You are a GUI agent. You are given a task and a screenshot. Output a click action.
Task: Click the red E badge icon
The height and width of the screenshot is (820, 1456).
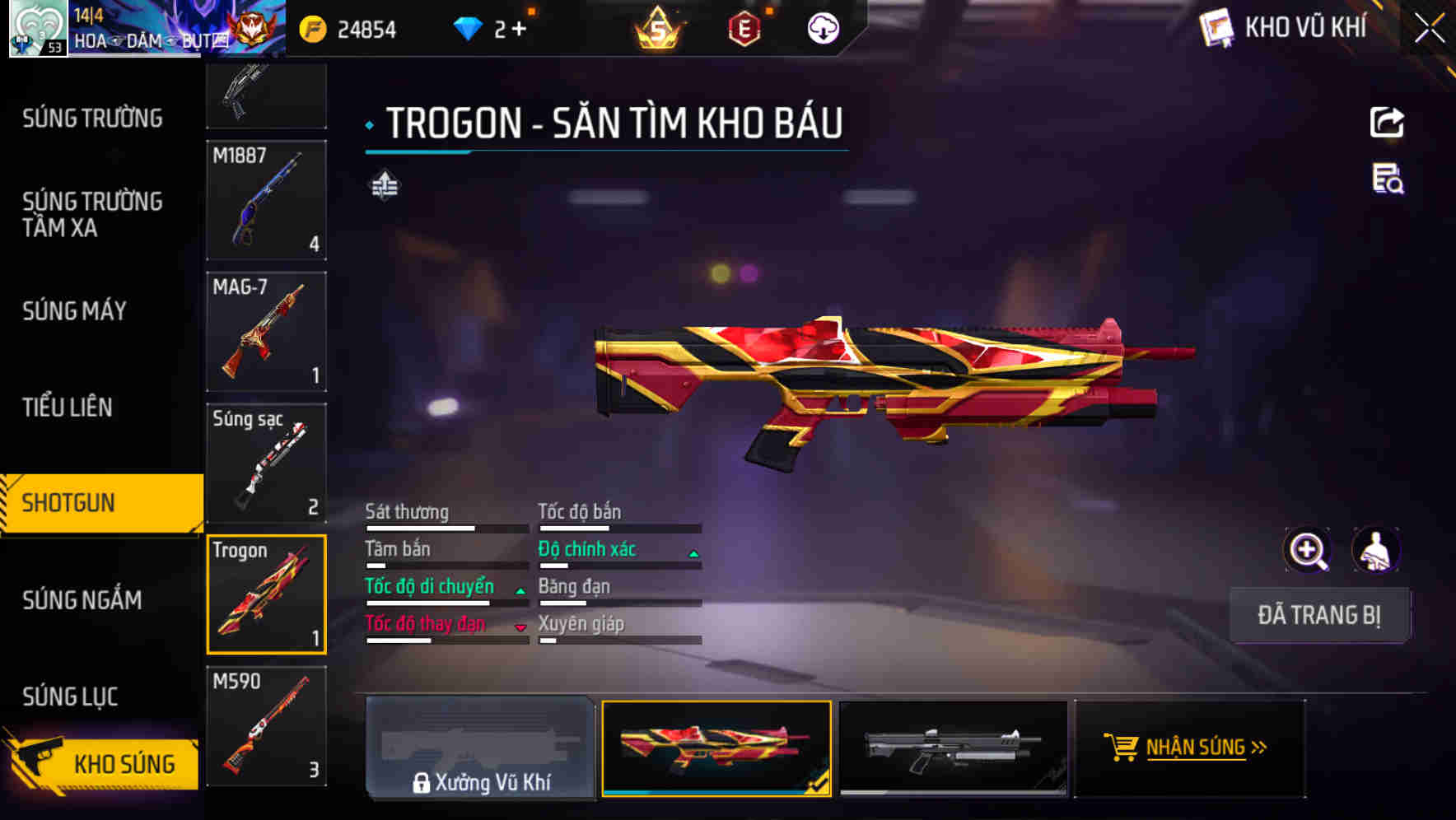point(744,30)
